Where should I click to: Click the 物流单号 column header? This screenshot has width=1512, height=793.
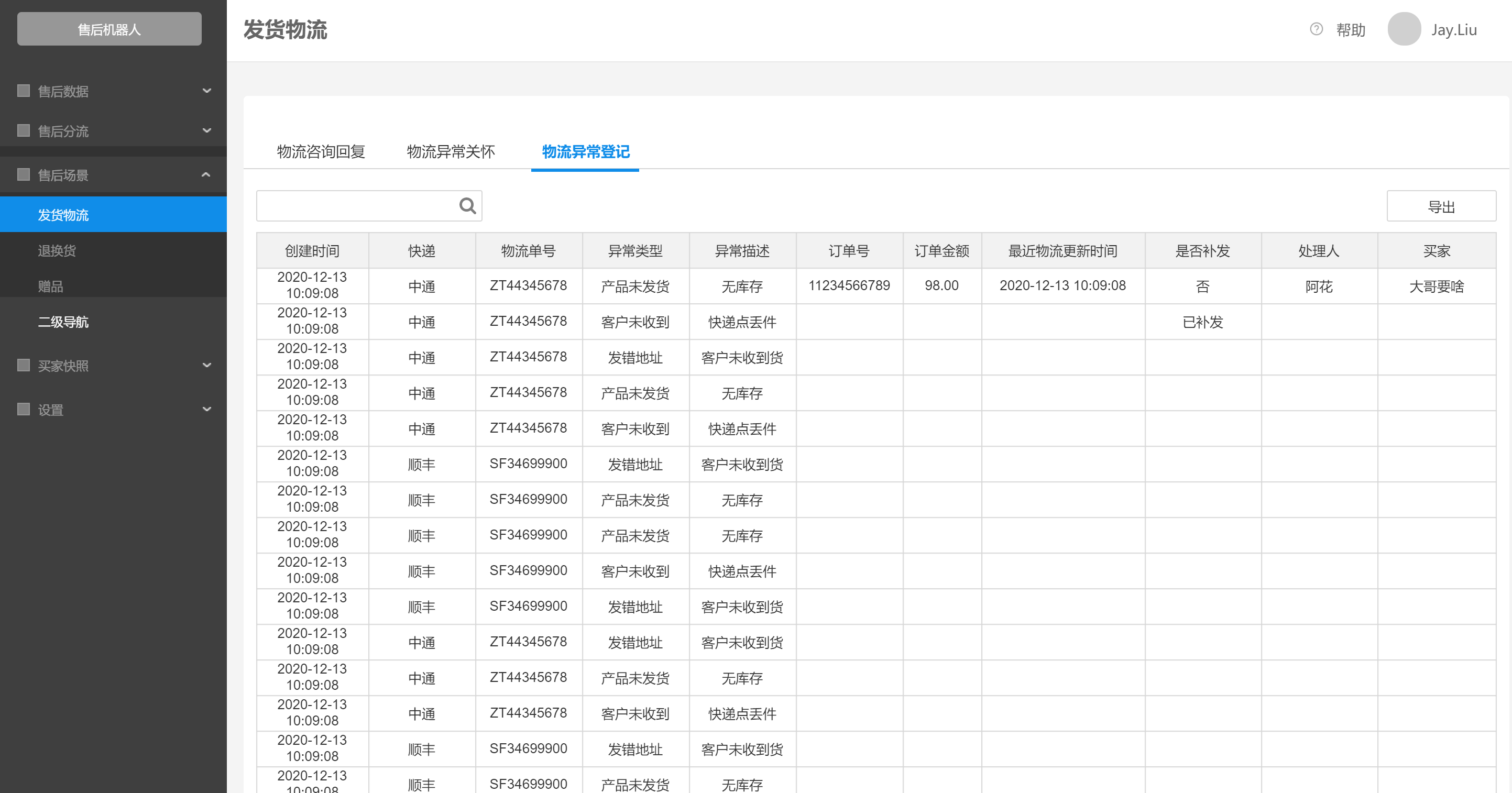[528, 251]
